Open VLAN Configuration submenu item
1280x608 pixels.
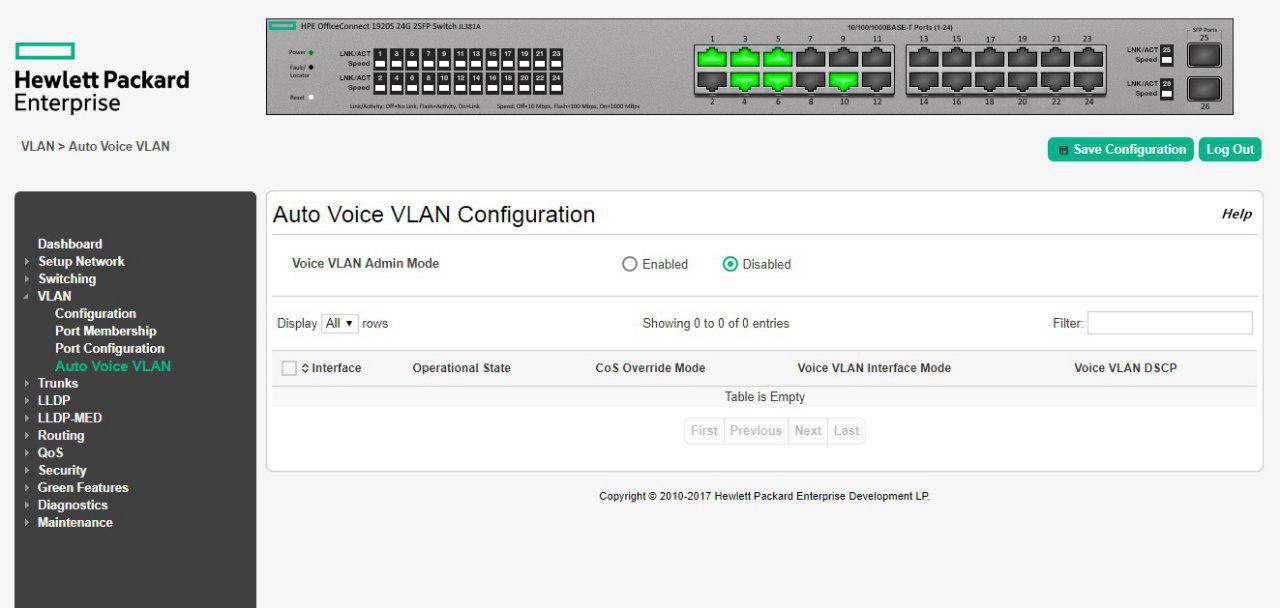(x=95, y=313)
